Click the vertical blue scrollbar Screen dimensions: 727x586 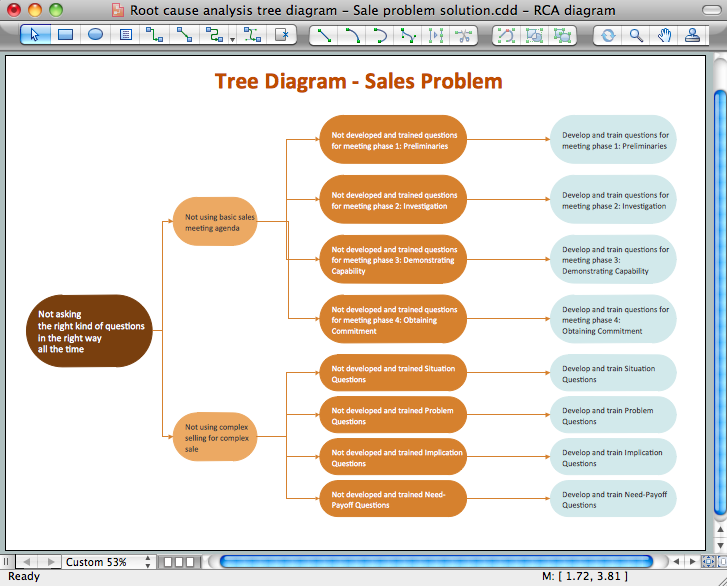(720, 303)
